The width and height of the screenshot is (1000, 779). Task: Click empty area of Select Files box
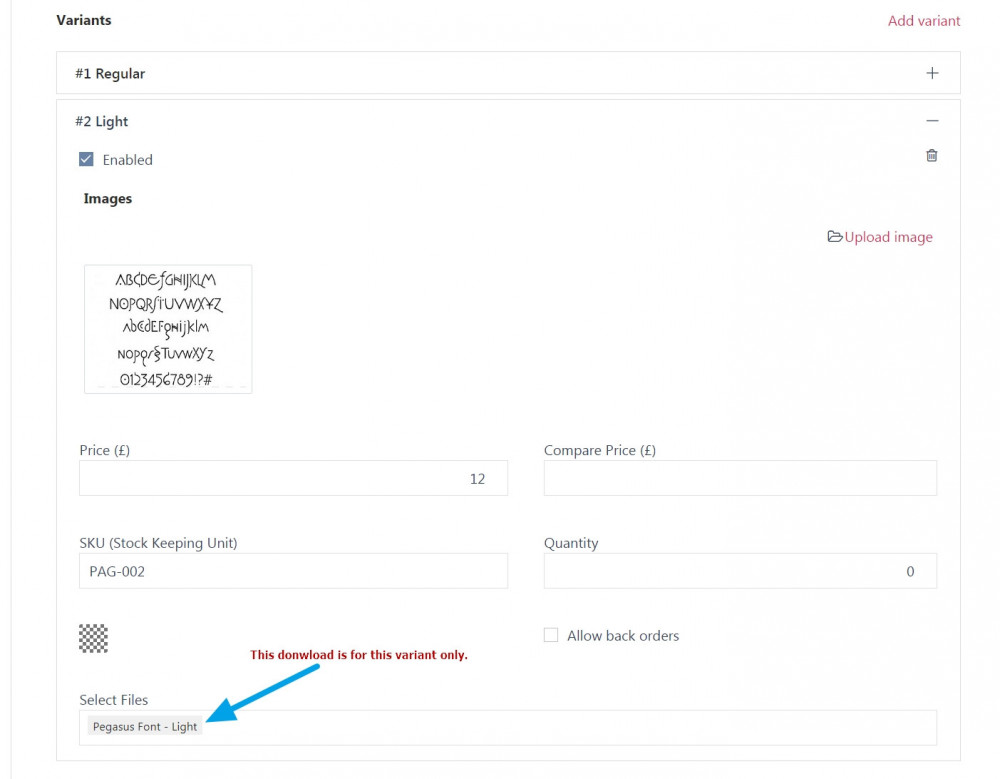coord(570,727)
